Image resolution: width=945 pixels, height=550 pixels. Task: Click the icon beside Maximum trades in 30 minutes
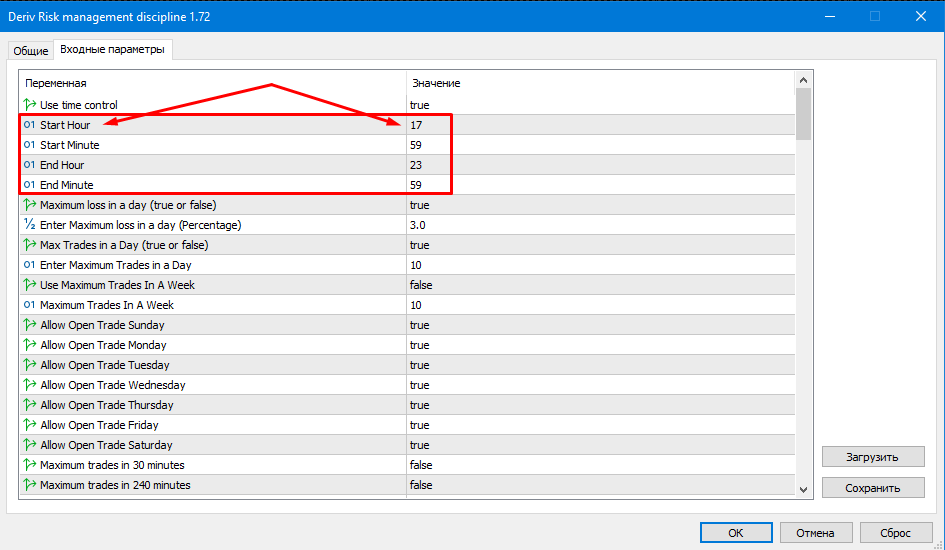(30, 464)
